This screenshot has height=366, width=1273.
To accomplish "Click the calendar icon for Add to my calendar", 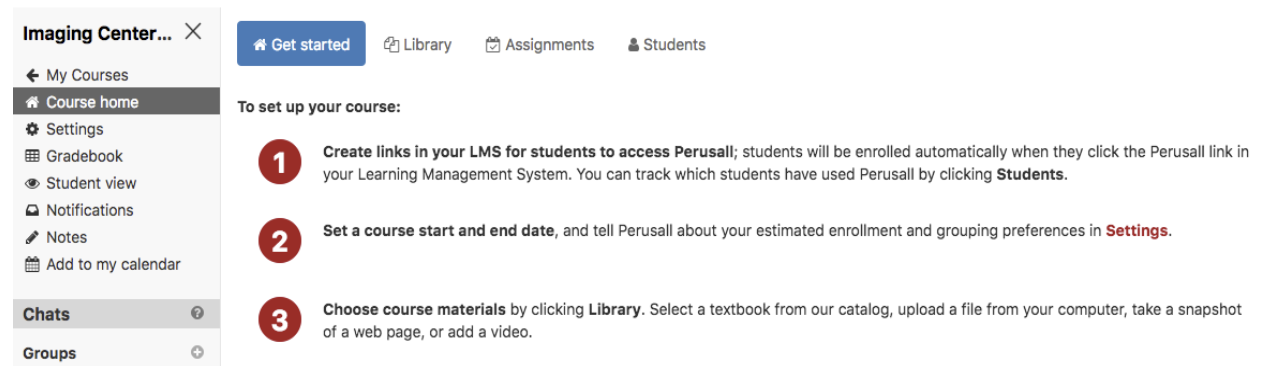I will (x=32, y=264).
